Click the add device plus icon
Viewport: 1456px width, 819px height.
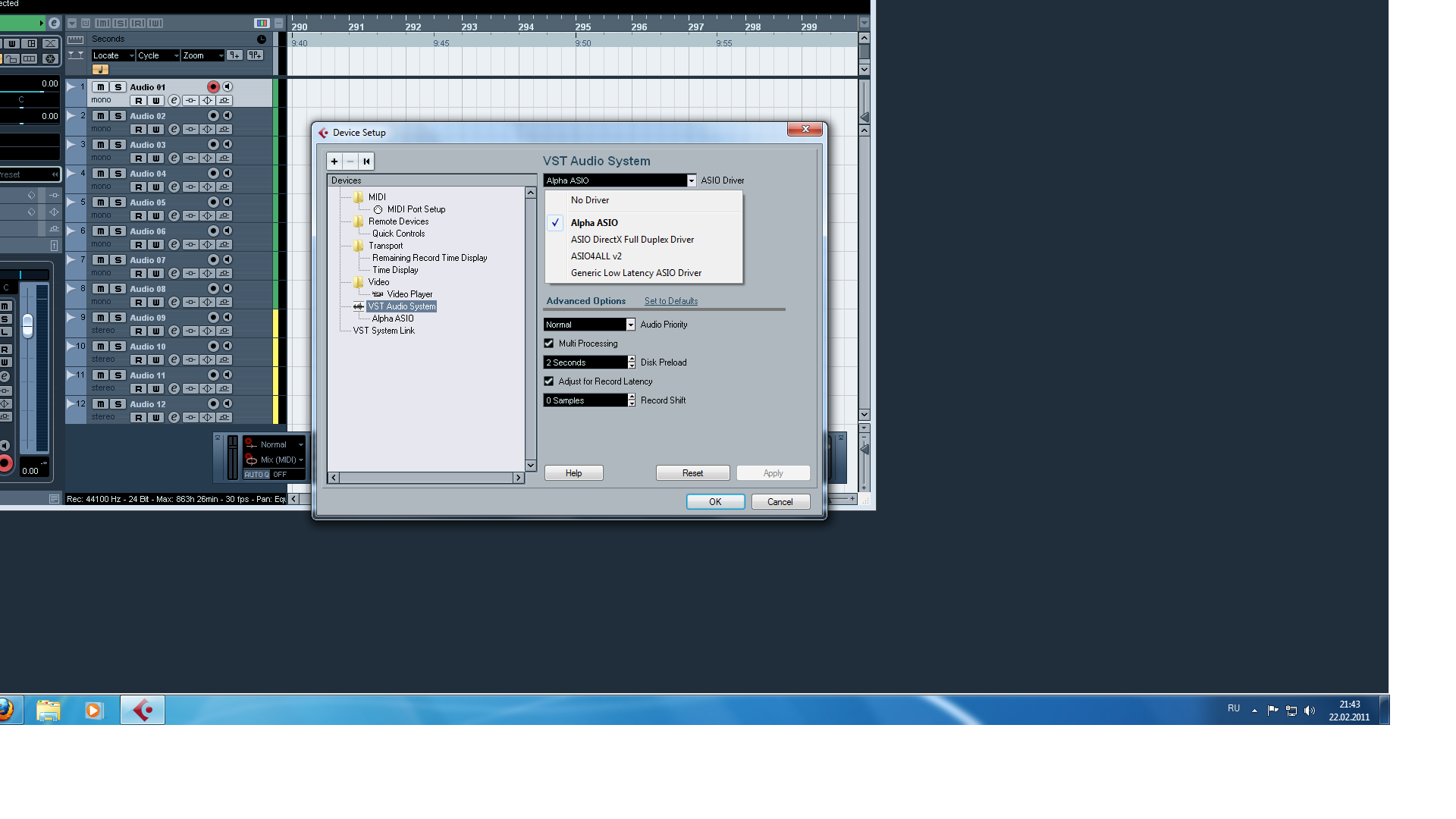pyautogui.click(x=334, y=162)
